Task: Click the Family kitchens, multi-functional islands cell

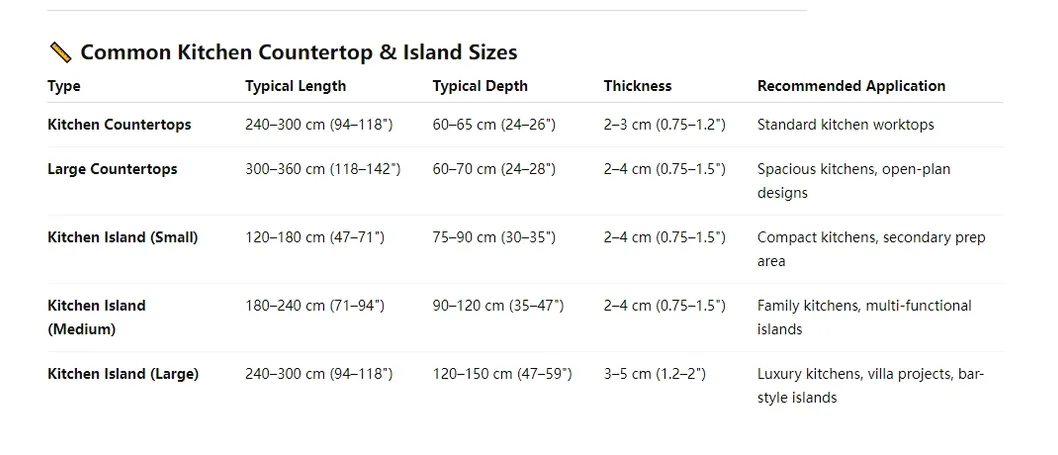Action: (x=864, y=317)
